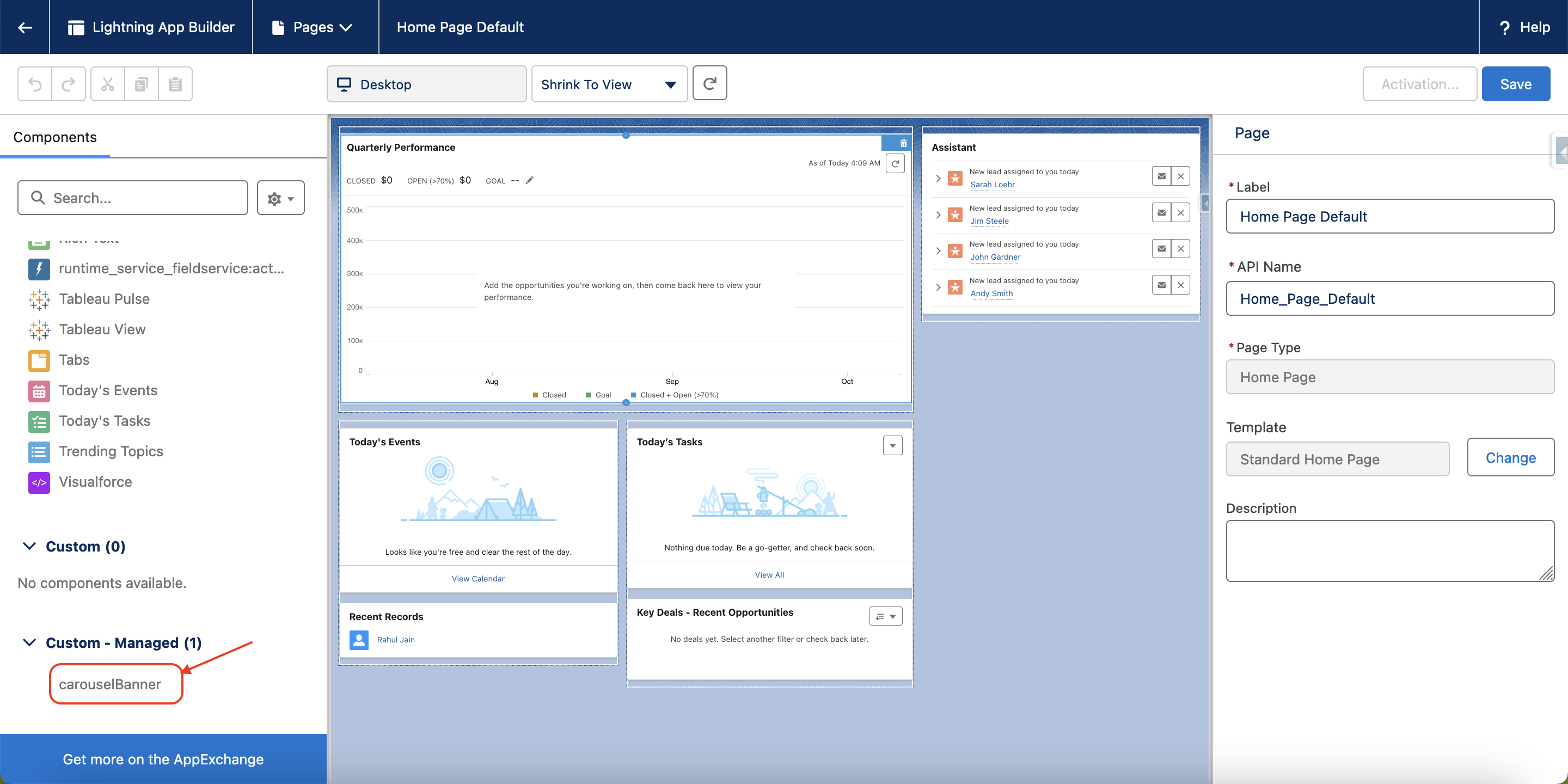
Task: Edit the goal with the pencil icon
Action: tap(530, 180)
